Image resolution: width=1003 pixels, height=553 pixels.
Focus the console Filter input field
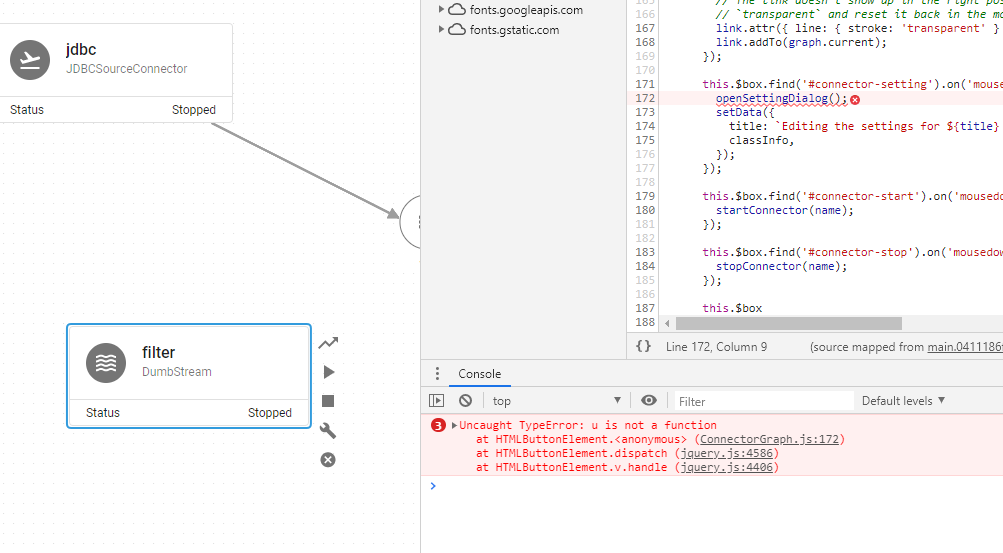764,401
